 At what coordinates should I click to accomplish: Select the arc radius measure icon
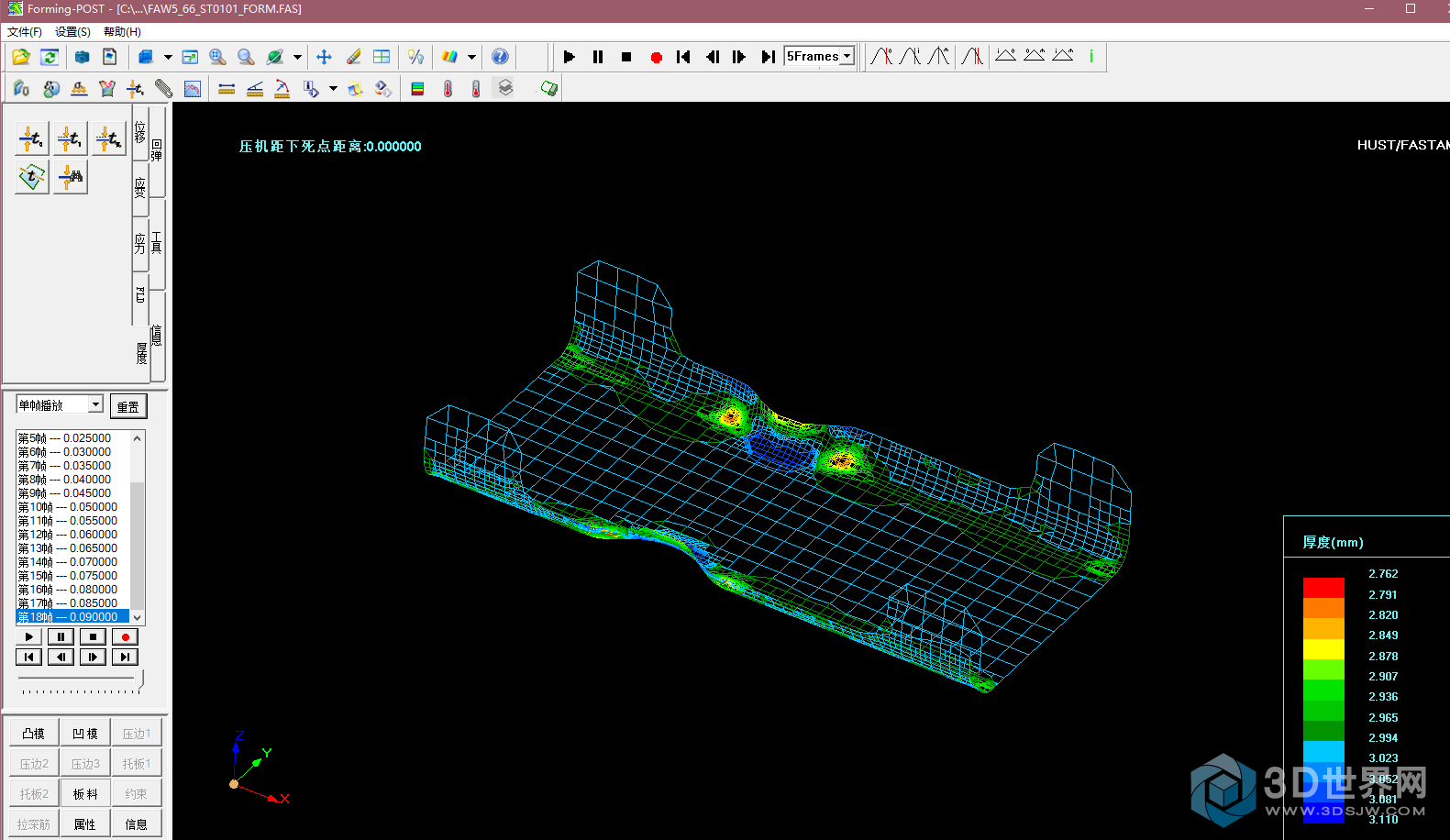[x=282, y=88]
